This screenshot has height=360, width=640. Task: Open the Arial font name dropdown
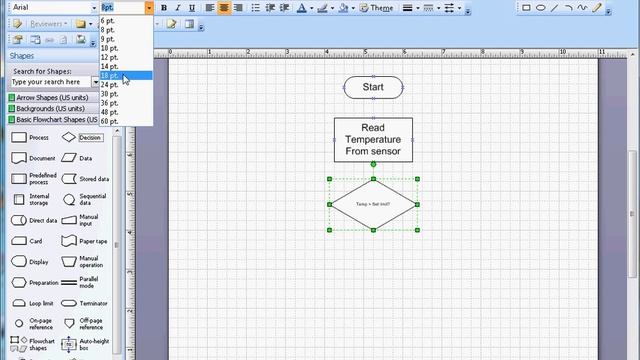[x=93, y=8]
